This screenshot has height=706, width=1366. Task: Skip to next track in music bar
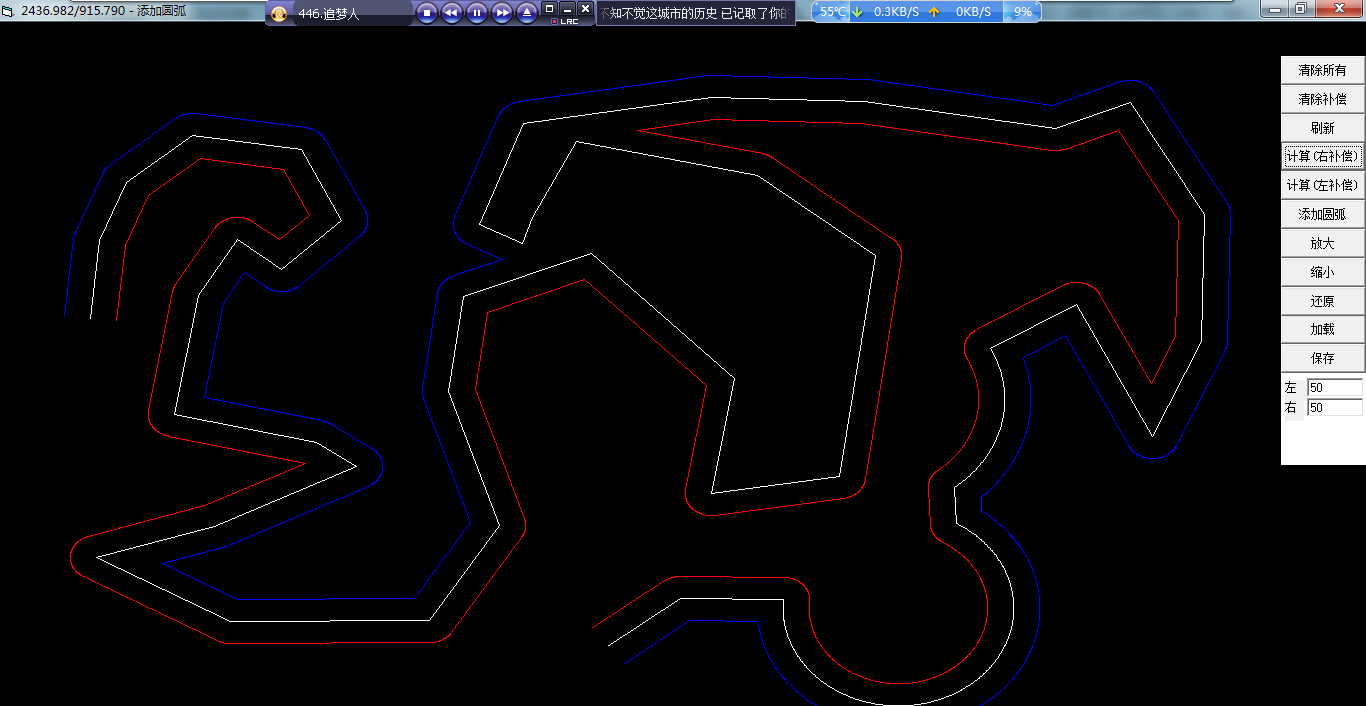pos(502,13)
